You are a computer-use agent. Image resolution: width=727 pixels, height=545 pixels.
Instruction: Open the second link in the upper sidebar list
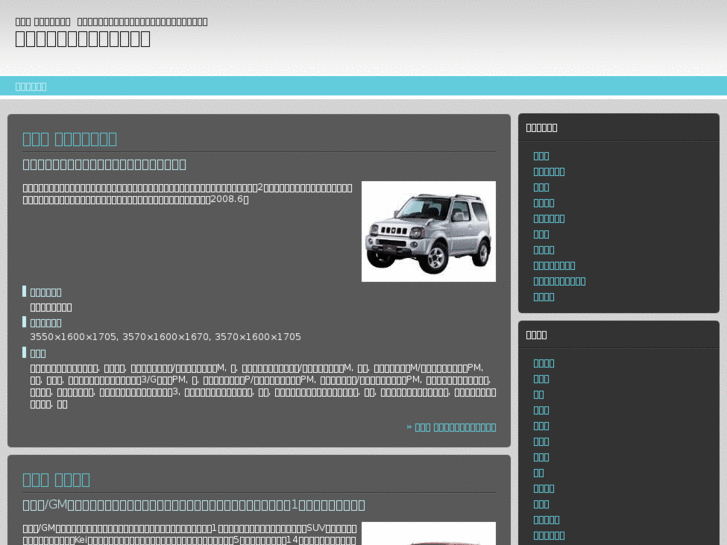click(x=549, y=172)
